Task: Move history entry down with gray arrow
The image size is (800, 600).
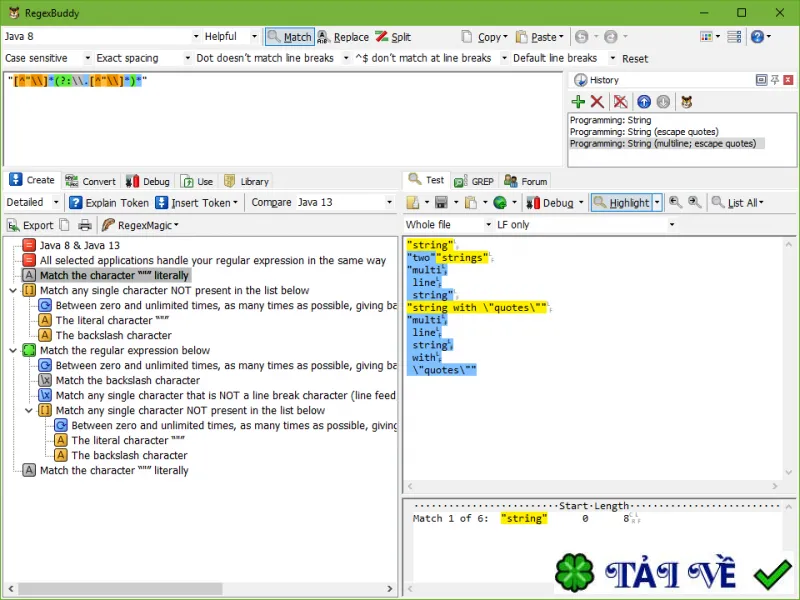Action: click(663, 102)
